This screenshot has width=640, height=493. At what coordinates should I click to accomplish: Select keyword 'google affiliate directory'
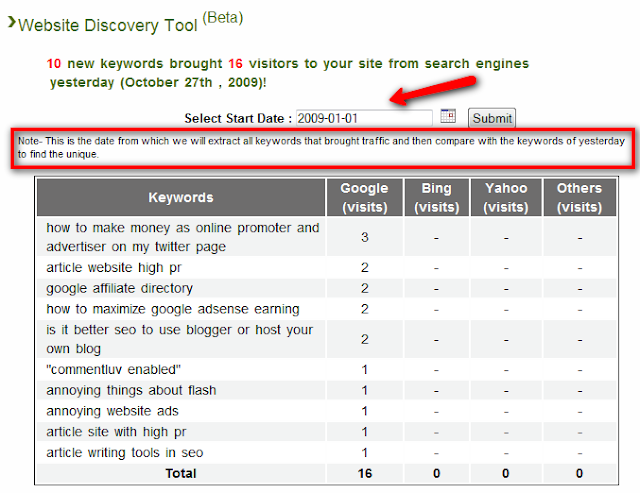[119, 289]
